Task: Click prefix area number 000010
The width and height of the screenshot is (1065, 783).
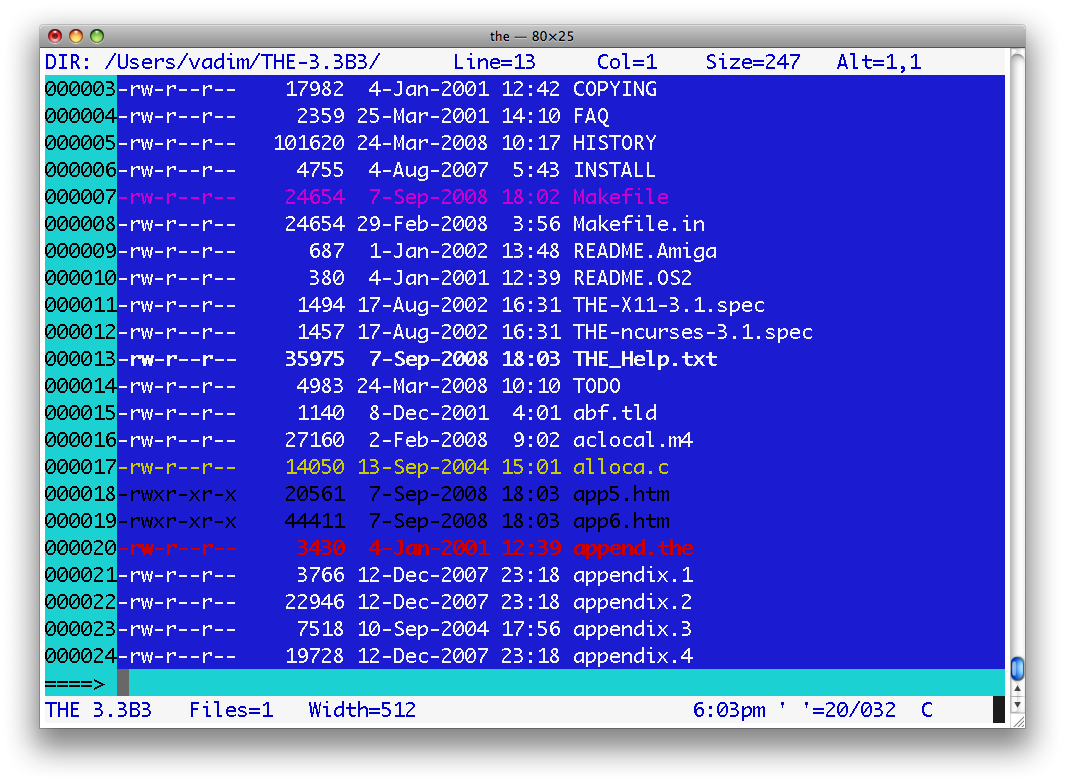Action: pos(80,278)
